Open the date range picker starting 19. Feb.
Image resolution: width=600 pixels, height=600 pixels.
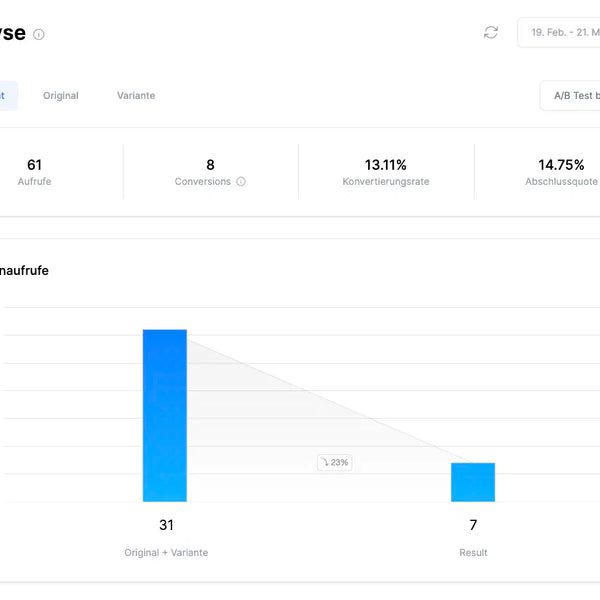pyautogui.click(x=560, y=32)
